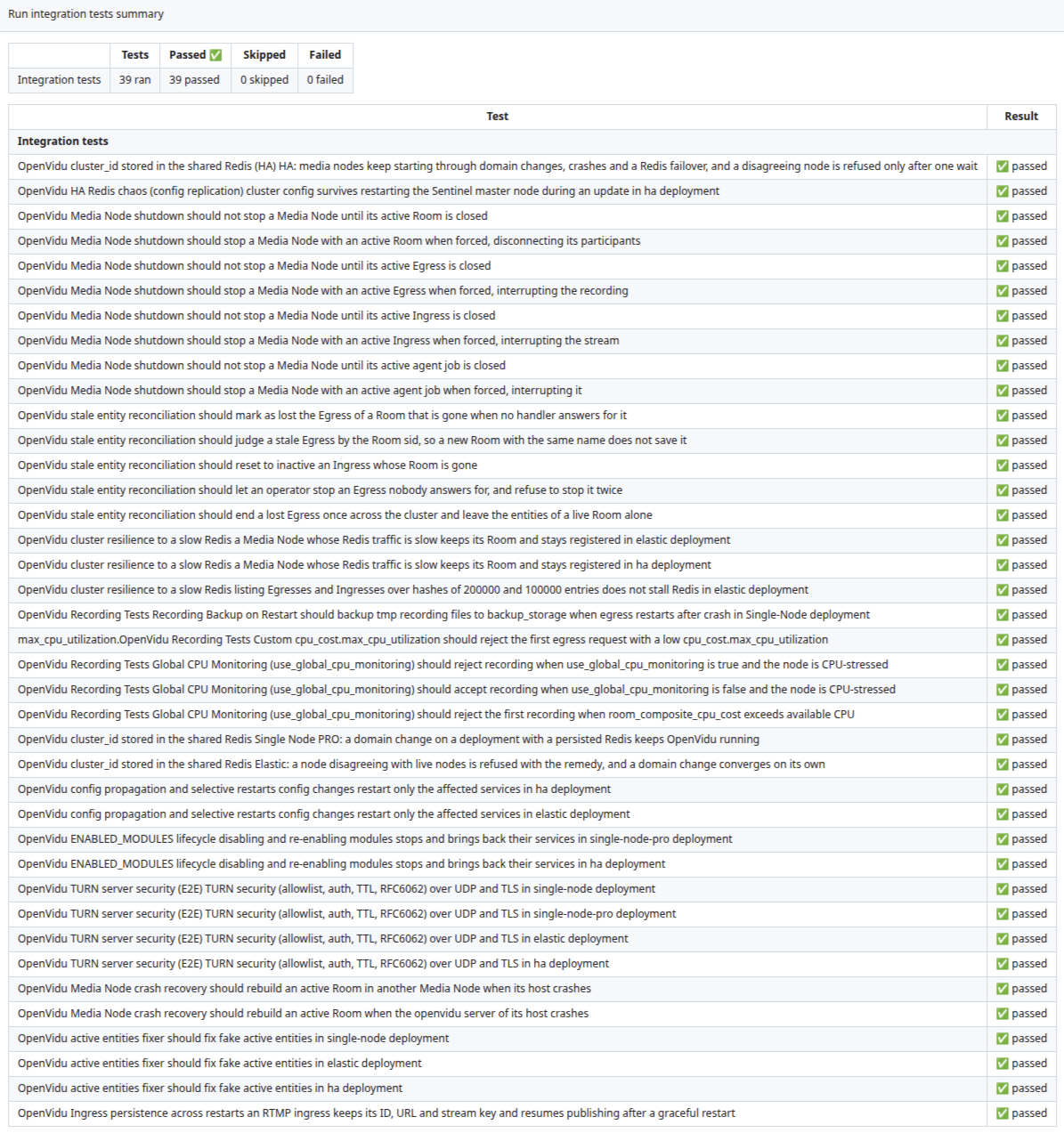This screenshot has height=1133, width=1064.
Task: Select TURN security single-node-pro deployment test
Action: pyautogui.click(x=347, y=914)
